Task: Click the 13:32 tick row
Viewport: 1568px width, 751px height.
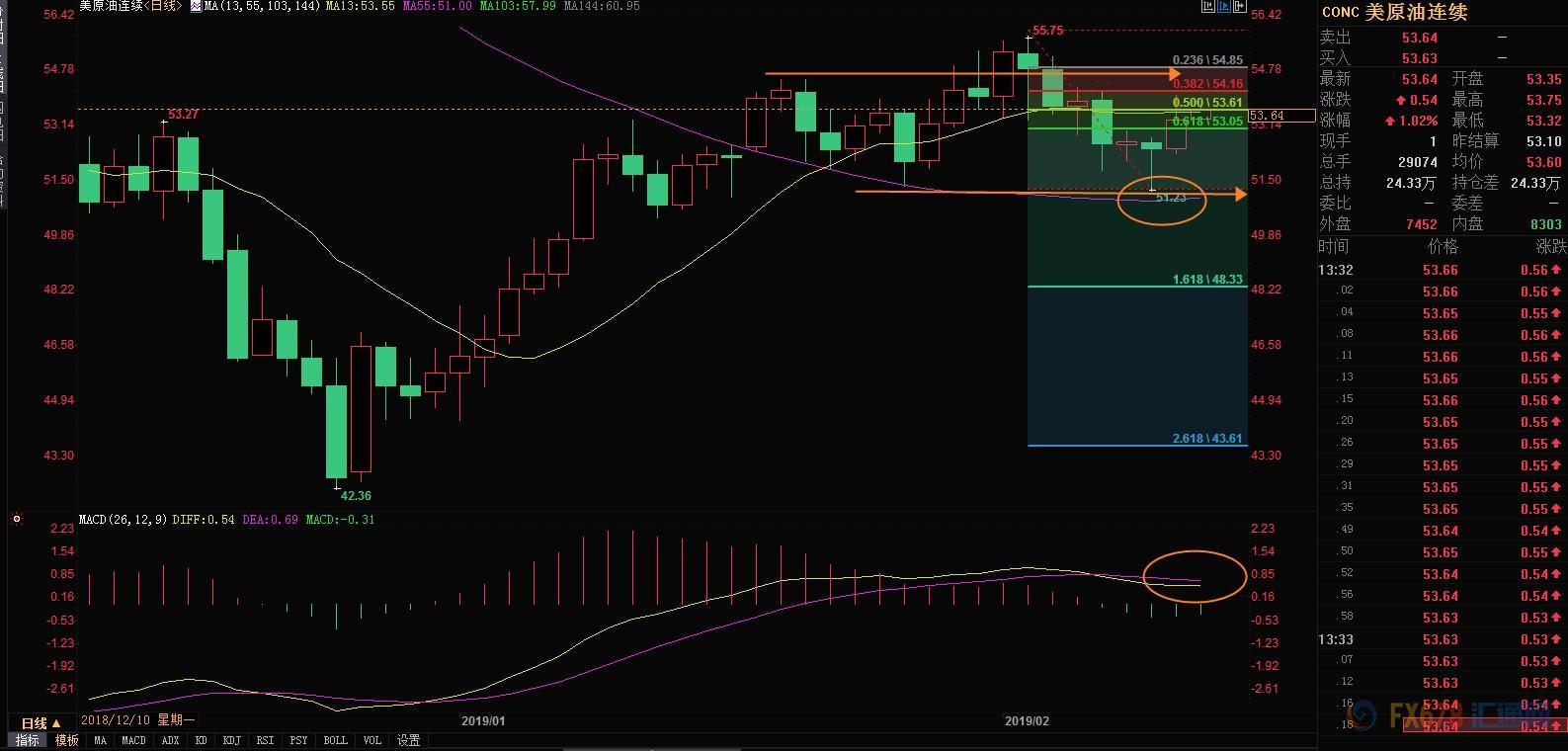Action: click(1443, 270)
